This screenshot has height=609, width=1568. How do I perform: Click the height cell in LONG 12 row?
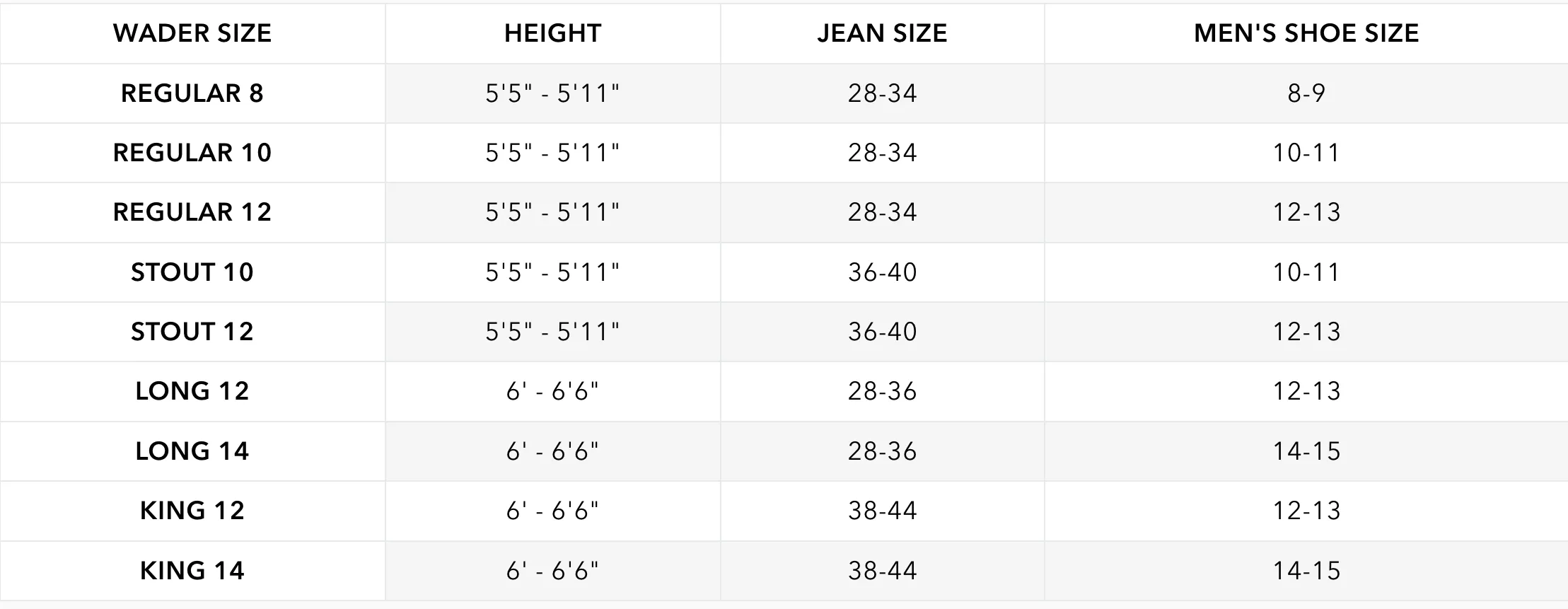click(x=552, y=391)
